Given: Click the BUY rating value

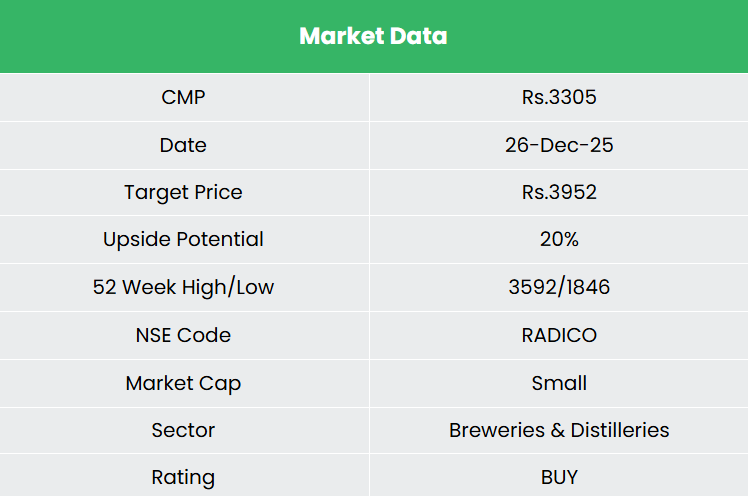Looking at the screenshot, I should tap(559, 477).
